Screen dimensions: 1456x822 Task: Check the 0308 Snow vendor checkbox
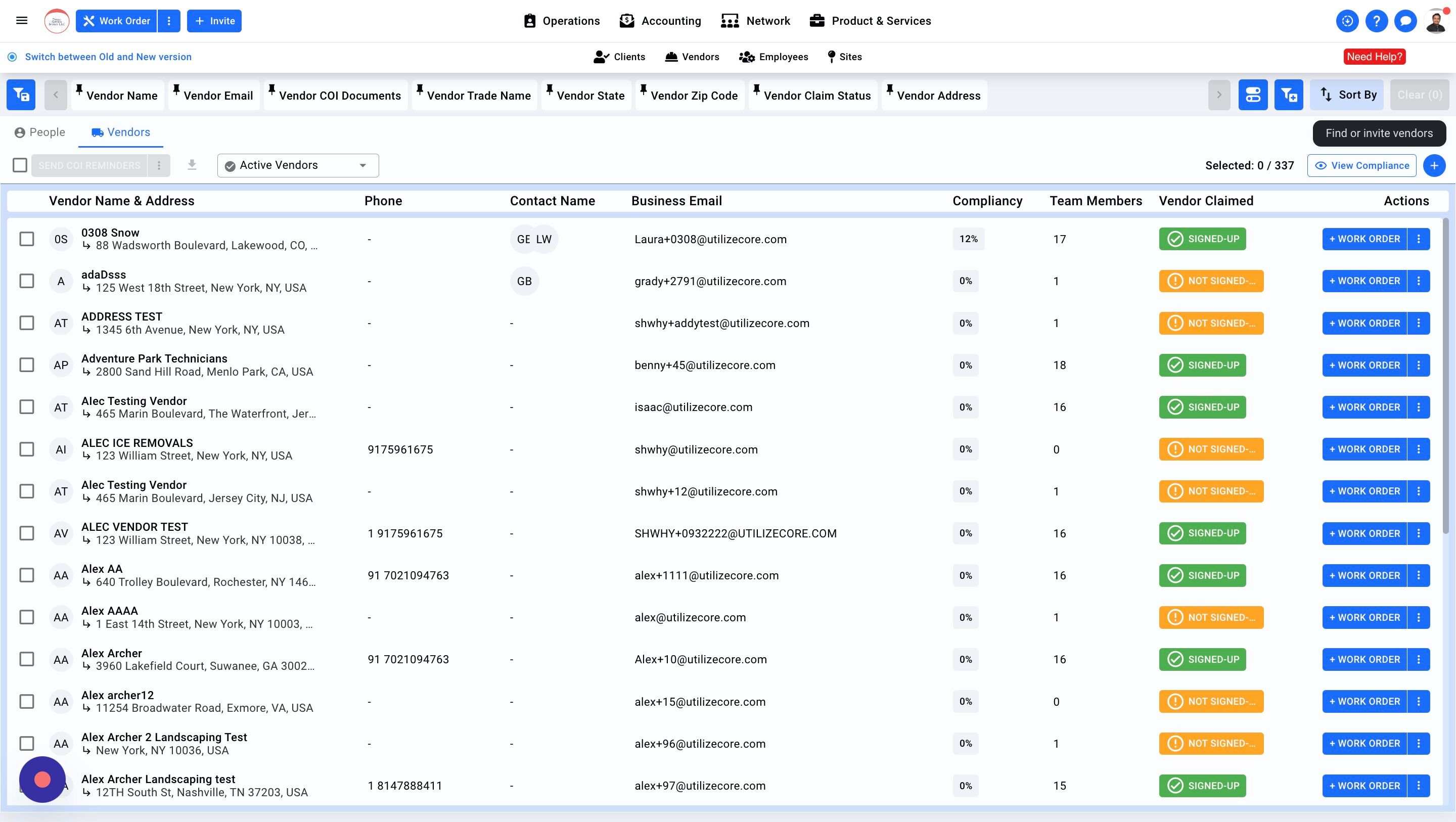pos(27,239)
